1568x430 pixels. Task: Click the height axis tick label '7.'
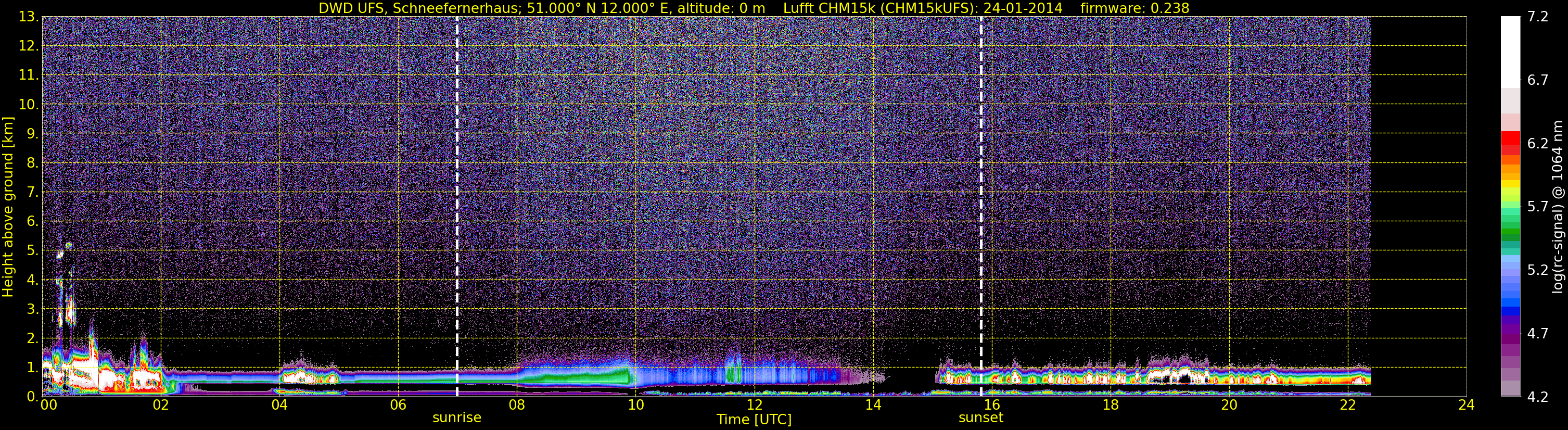pos(32,193)
